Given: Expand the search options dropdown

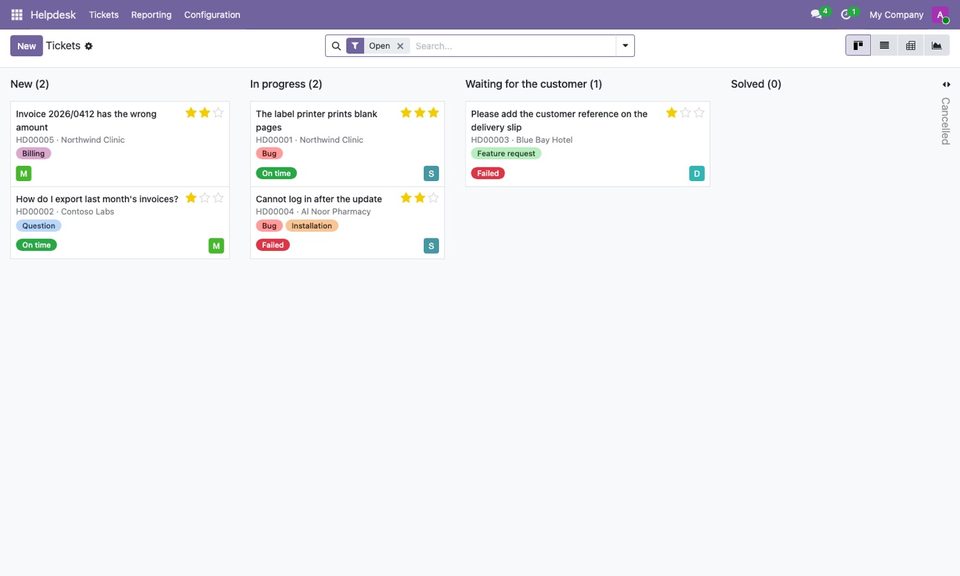Looking at the screenshot, I should tap(625, 46).
